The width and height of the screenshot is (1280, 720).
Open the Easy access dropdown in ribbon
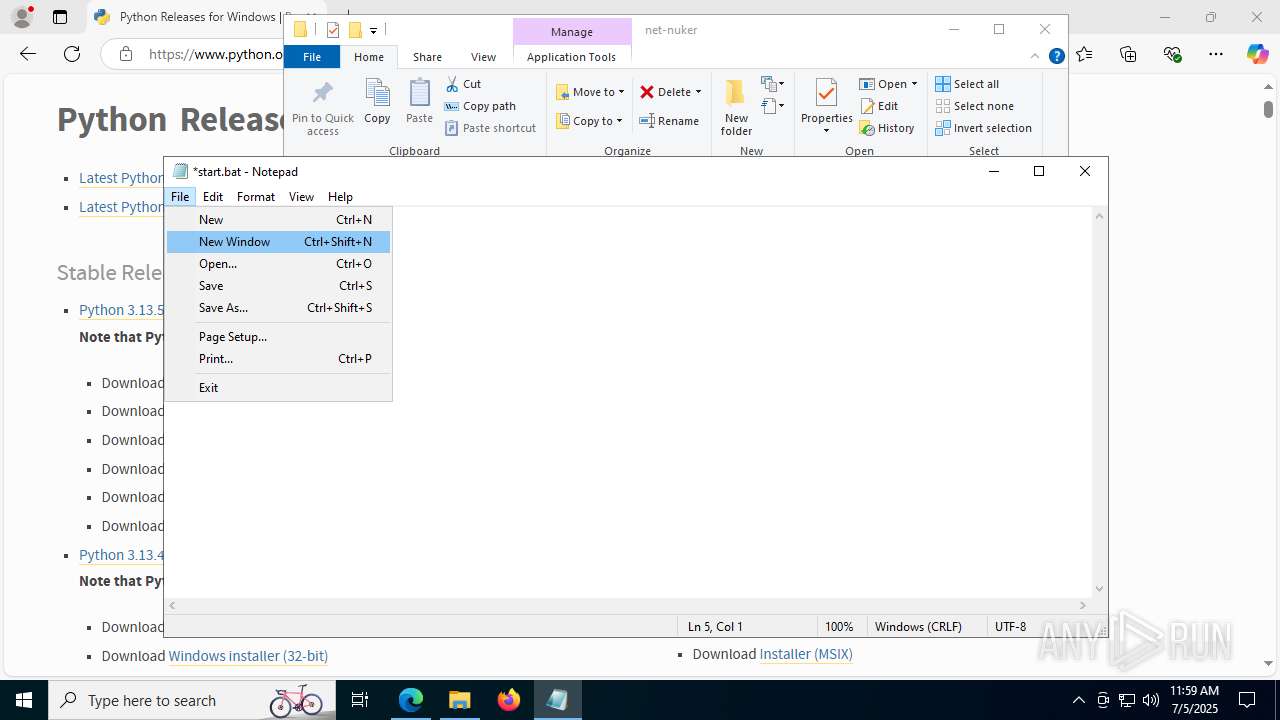tap(772, 106)
